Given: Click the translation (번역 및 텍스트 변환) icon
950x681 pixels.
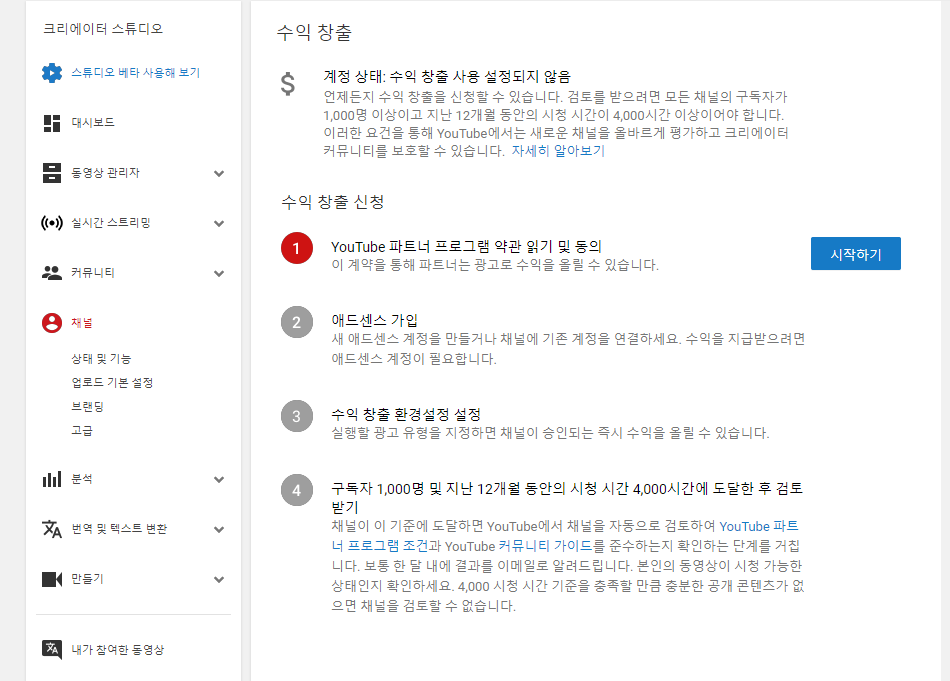Looking at the screenshot, I should click(52, 529).
